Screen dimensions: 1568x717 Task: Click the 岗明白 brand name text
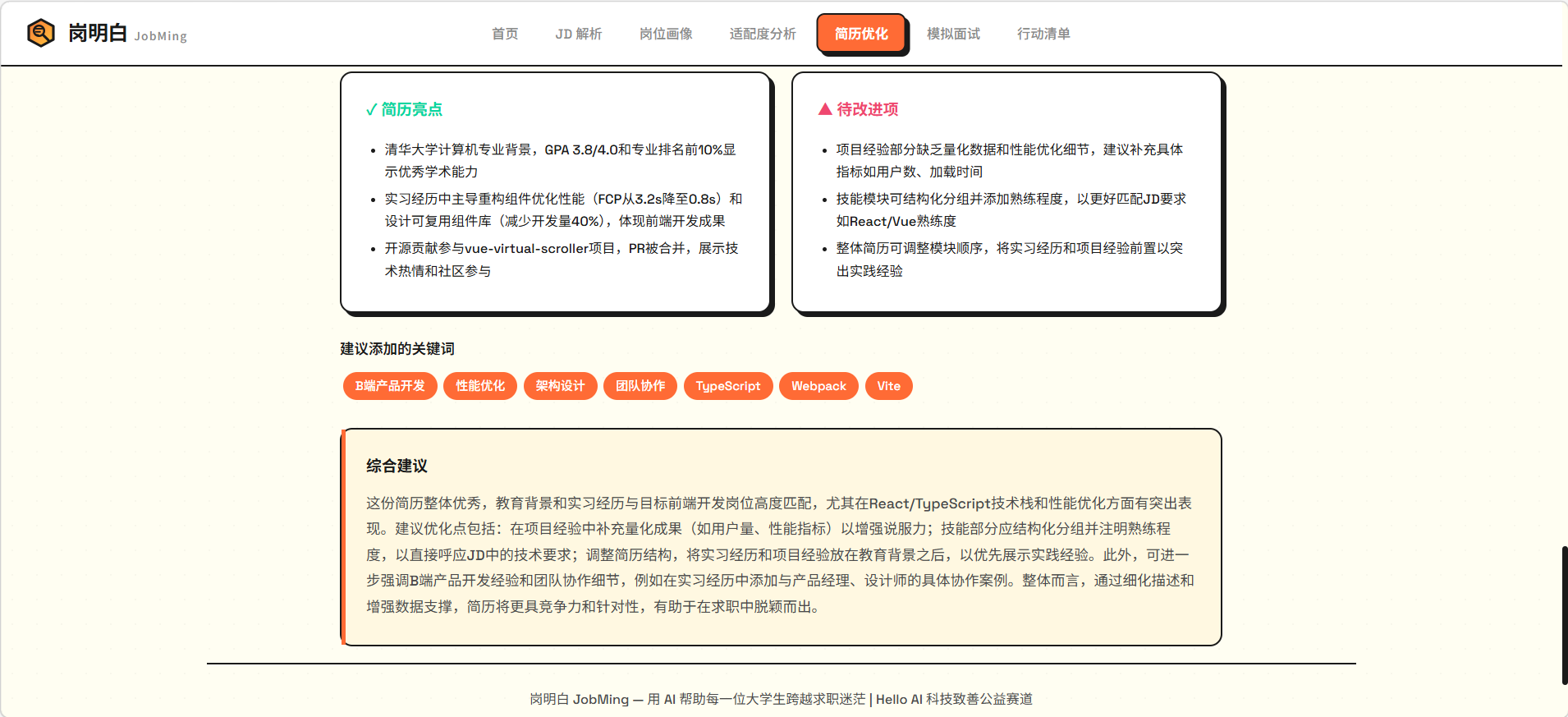(x=98, y=33)
